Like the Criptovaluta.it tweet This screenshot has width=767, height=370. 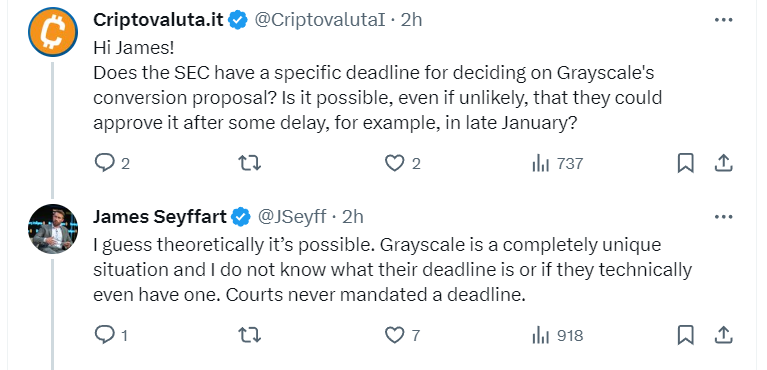402,163
